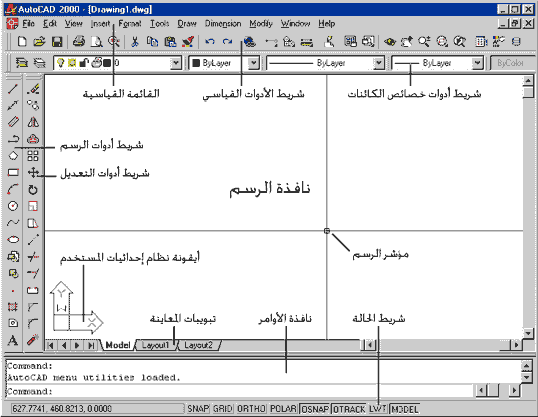Click the coordinates display 627.7741, 460.8213
The width and height of the screenshot is (538, 417).
point(97,409)
